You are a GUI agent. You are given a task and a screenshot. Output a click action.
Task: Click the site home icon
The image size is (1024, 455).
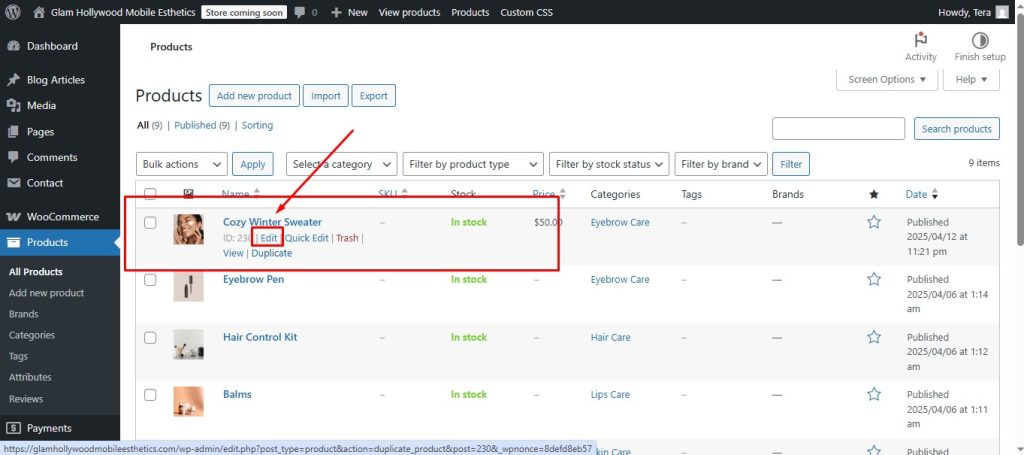coord(39,12)
